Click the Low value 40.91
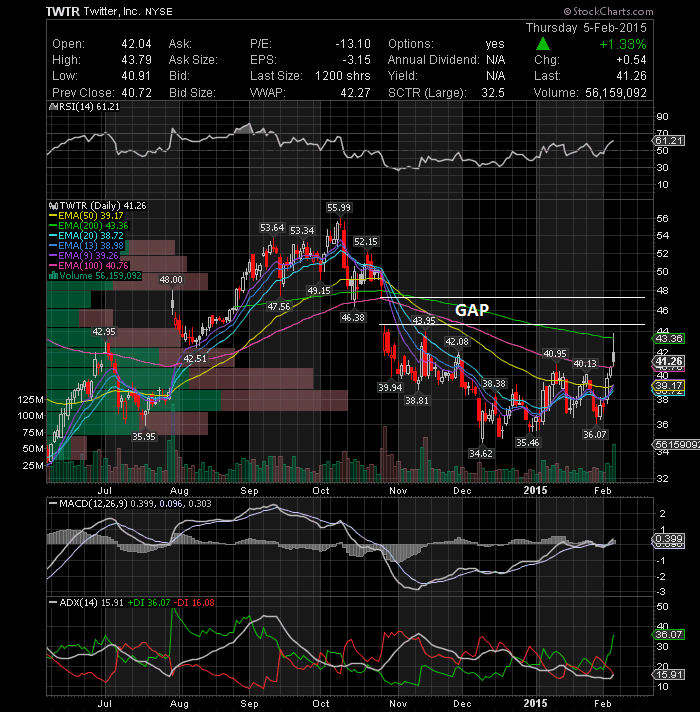 (136, 76)
